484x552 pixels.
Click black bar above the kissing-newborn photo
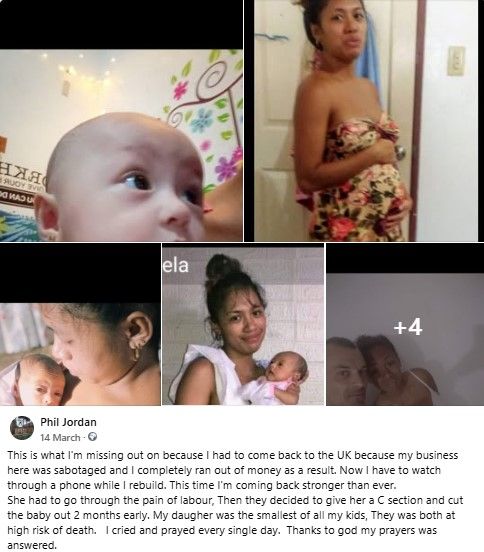(80, 273)
